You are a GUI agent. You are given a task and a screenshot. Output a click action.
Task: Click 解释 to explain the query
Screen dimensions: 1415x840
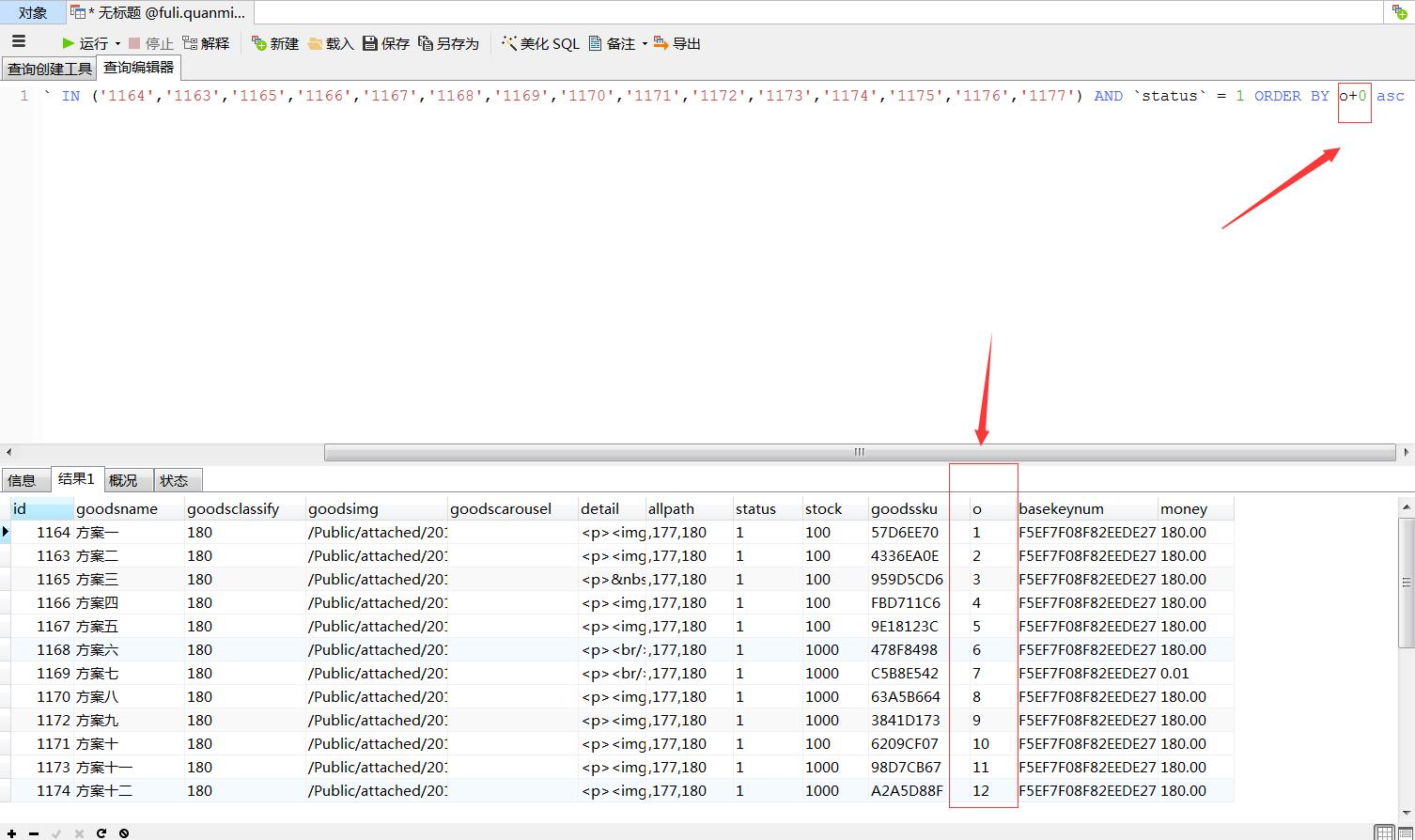click(206, 43)
